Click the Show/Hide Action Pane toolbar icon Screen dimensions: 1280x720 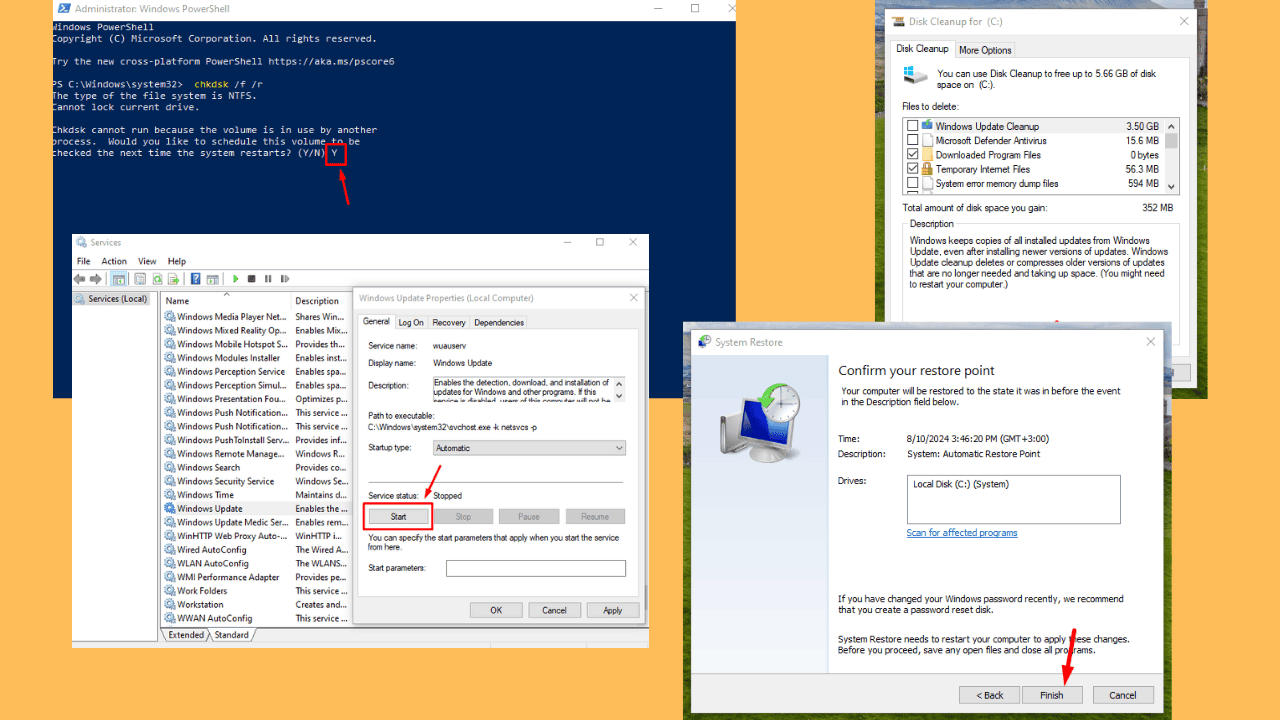pyautogui.click(x=213, y=279)
